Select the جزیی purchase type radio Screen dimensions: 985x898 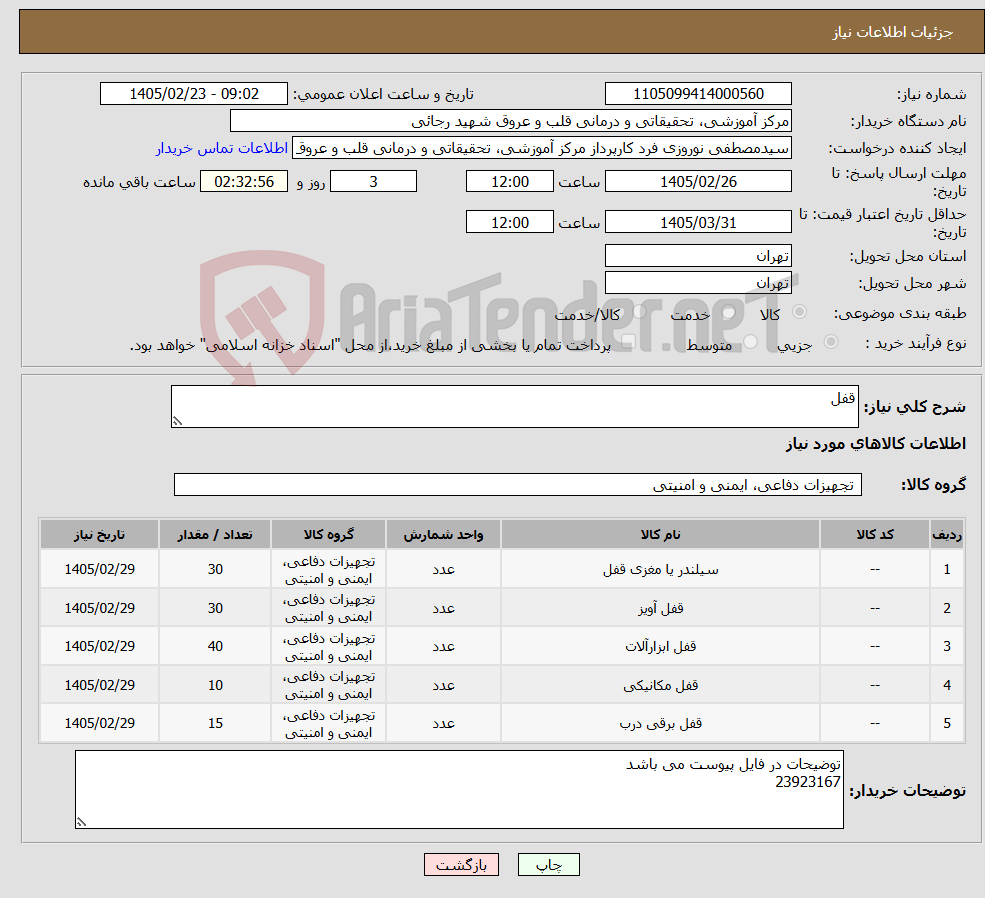tap(830, 342)
